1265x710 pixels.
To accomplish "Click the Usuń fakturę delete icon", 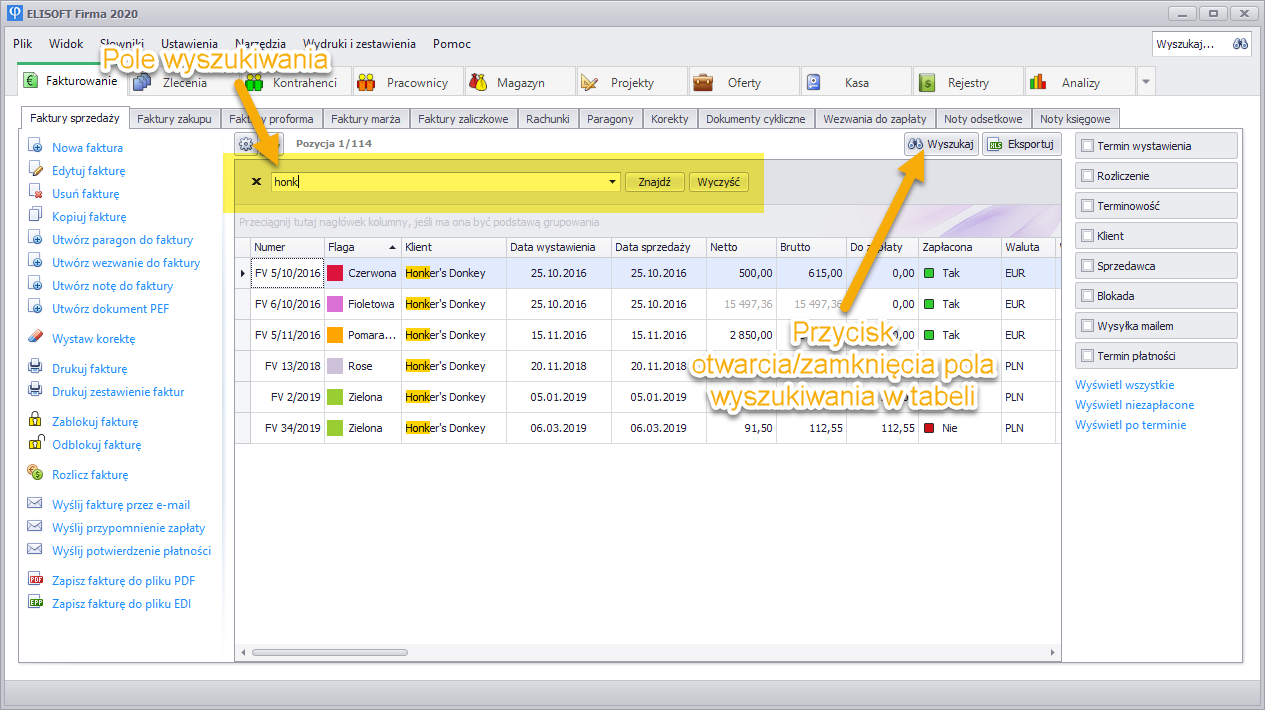I will click(35, 193).
